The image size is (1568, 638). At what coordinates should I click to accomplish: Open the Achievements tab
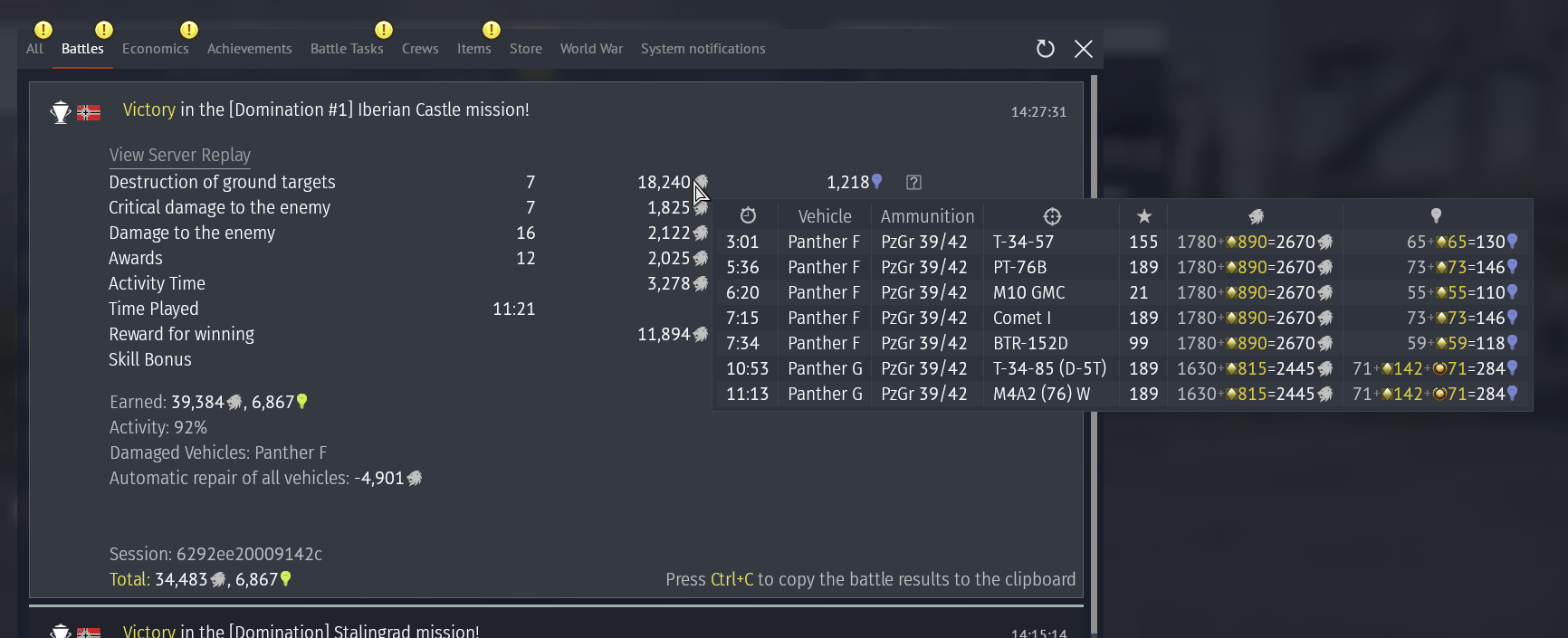click(250, 49)
